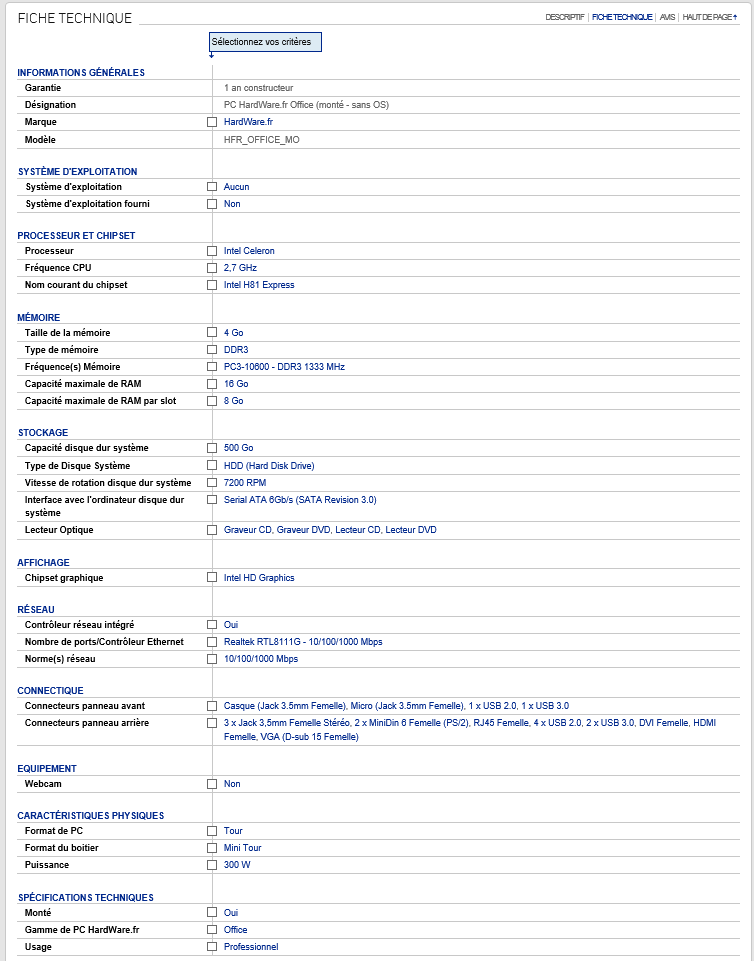Image resolution: width=754 pixels, height=961 pixels.
Task: Check the 16 Go maximum RAM checkbox
Action: (212, 384)
